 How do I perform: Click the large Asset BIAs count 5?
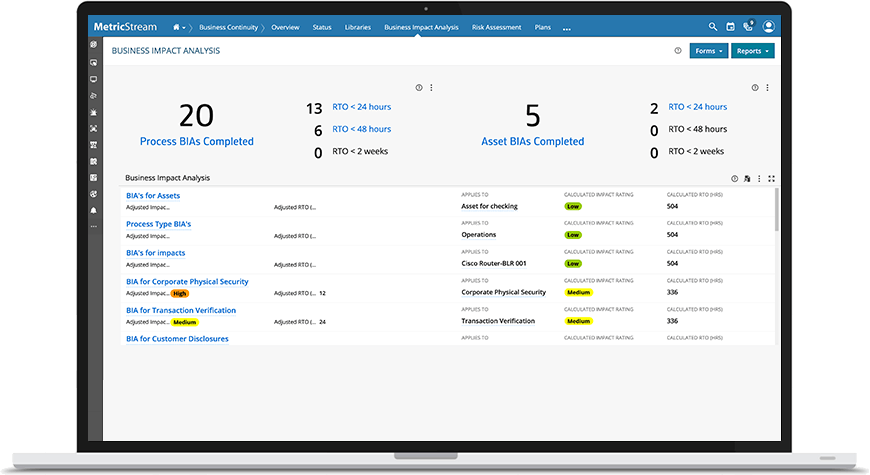pyautogui.click(x=533, y=116)
